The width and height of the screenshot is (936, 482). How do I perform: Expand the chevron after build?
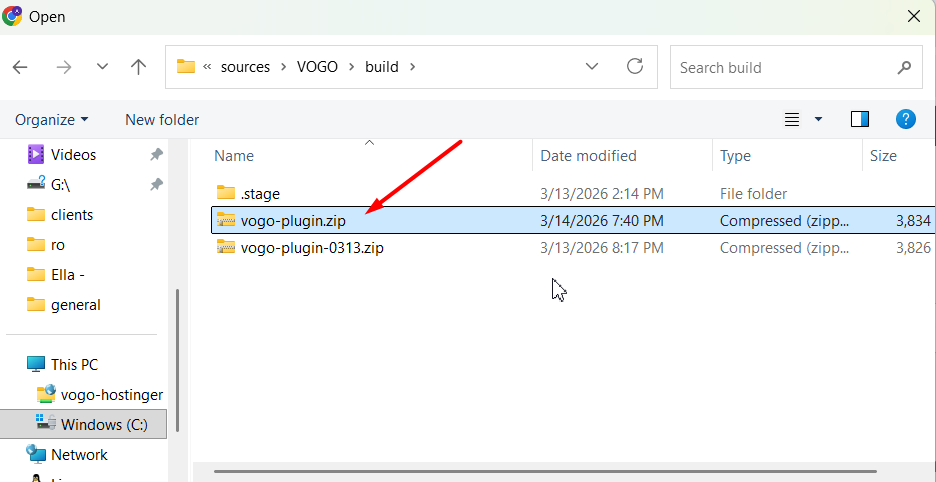point(412,67)
